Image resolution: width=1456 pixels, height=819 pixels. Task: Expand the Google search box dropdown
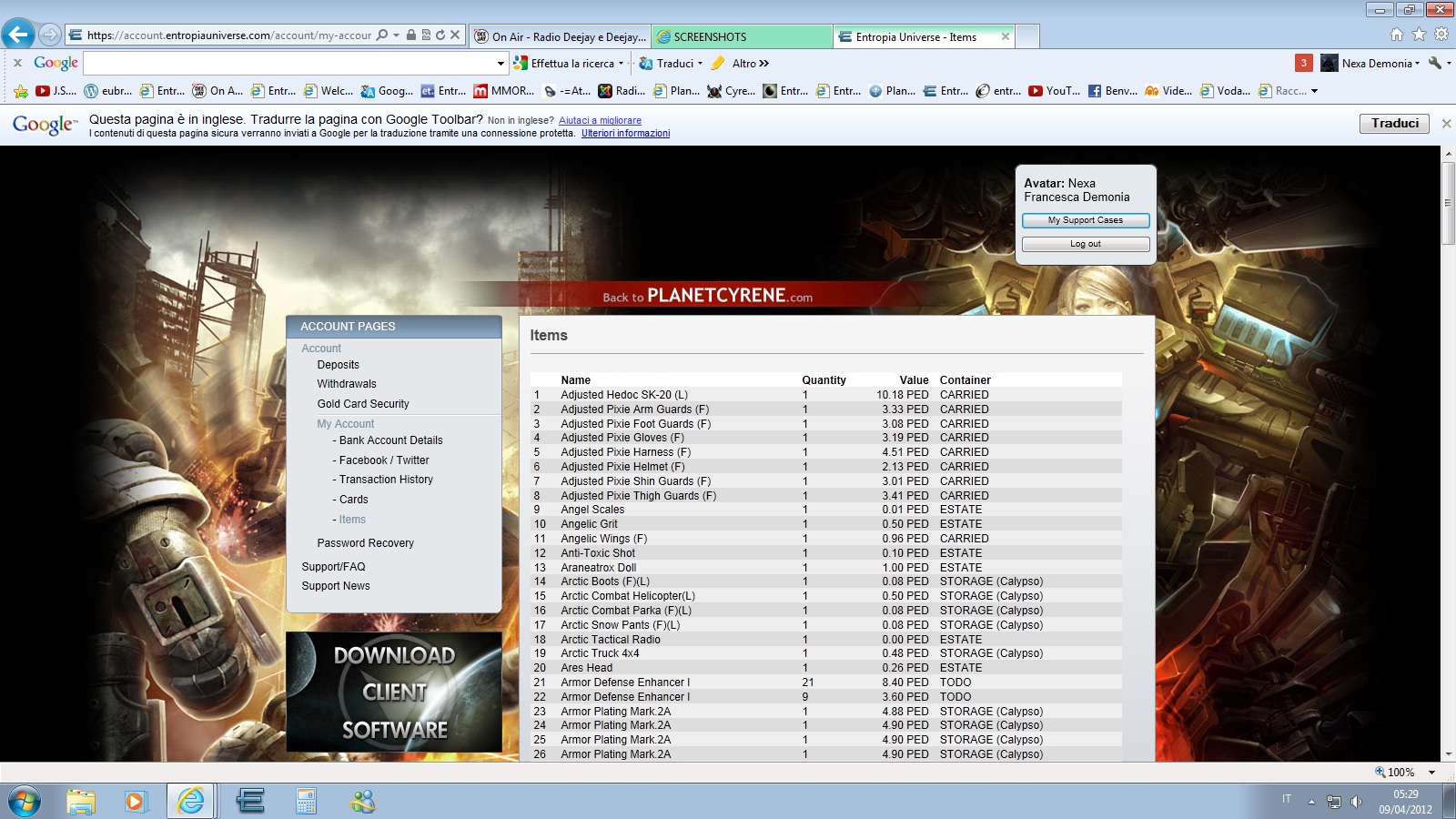tap(500, 63)
